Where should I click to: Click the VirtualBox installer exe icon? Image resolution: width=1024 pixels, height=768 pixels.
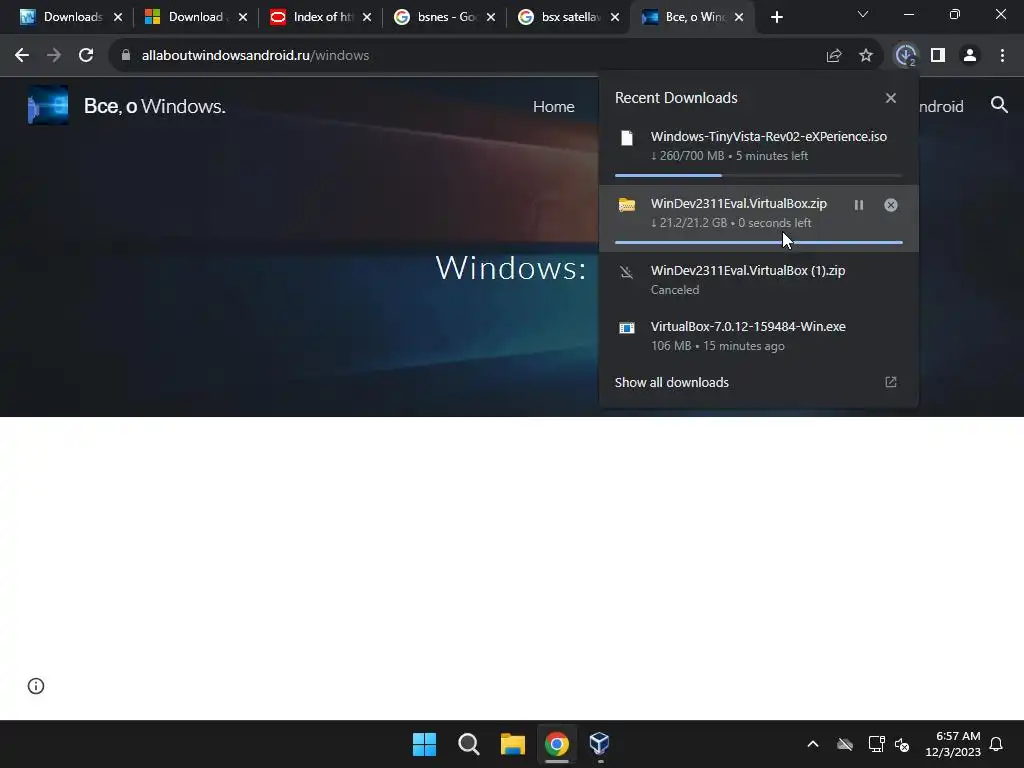627,328
